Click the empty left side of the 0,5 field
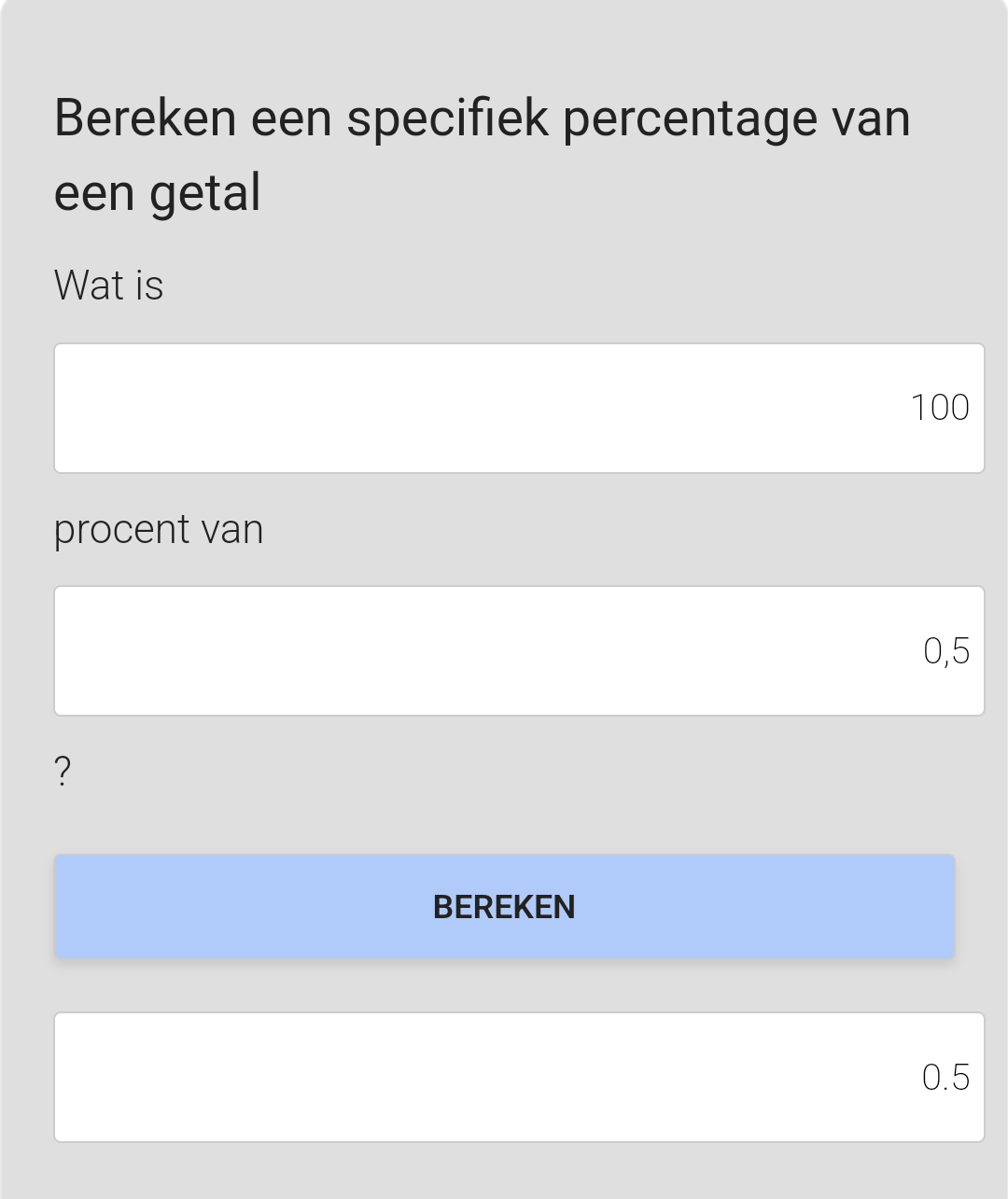 click(187, 651)
